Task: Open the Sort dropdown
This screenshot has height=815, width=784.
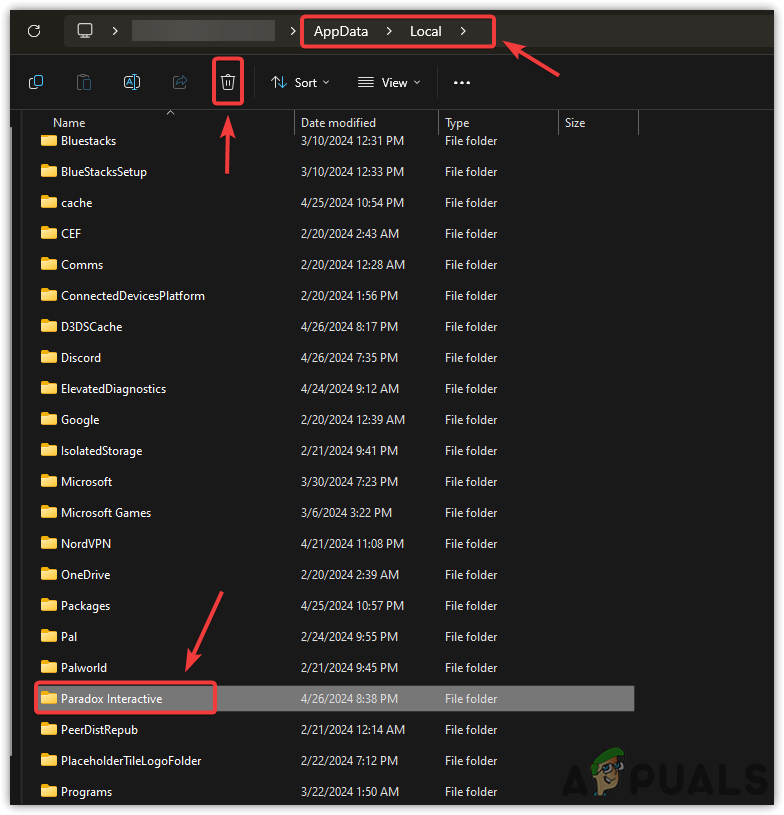Action: [x=300, y=83]
